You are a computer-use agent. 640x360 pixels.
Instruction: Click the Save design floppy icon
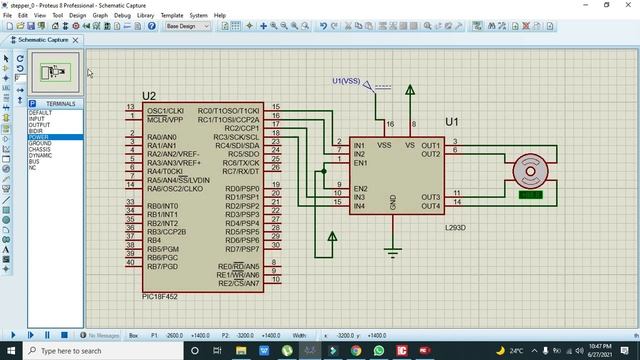[x=31, y=26]
